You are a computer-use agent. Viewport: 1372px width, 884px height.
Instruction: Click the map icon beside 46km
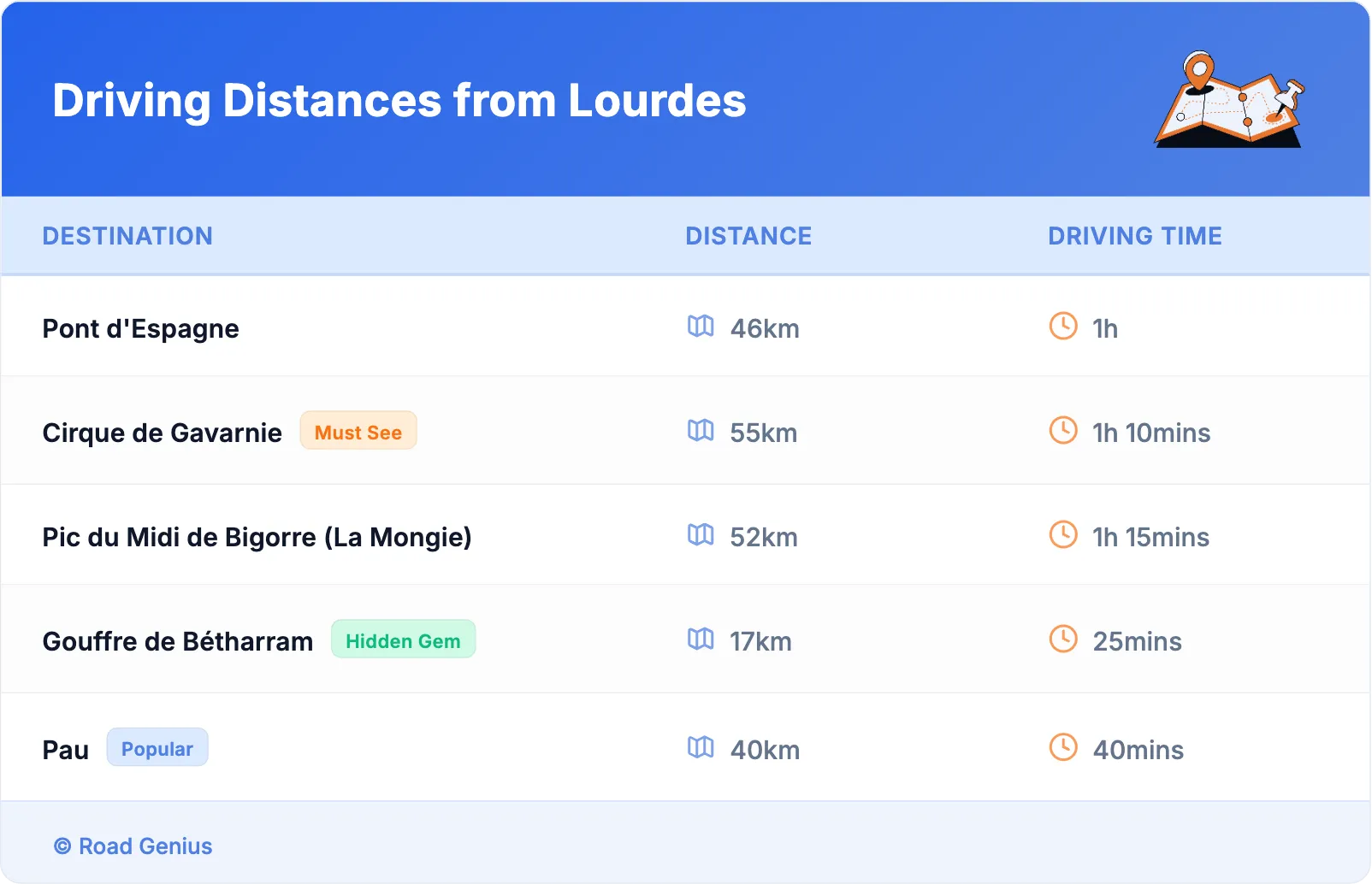(x=701, y=326)
